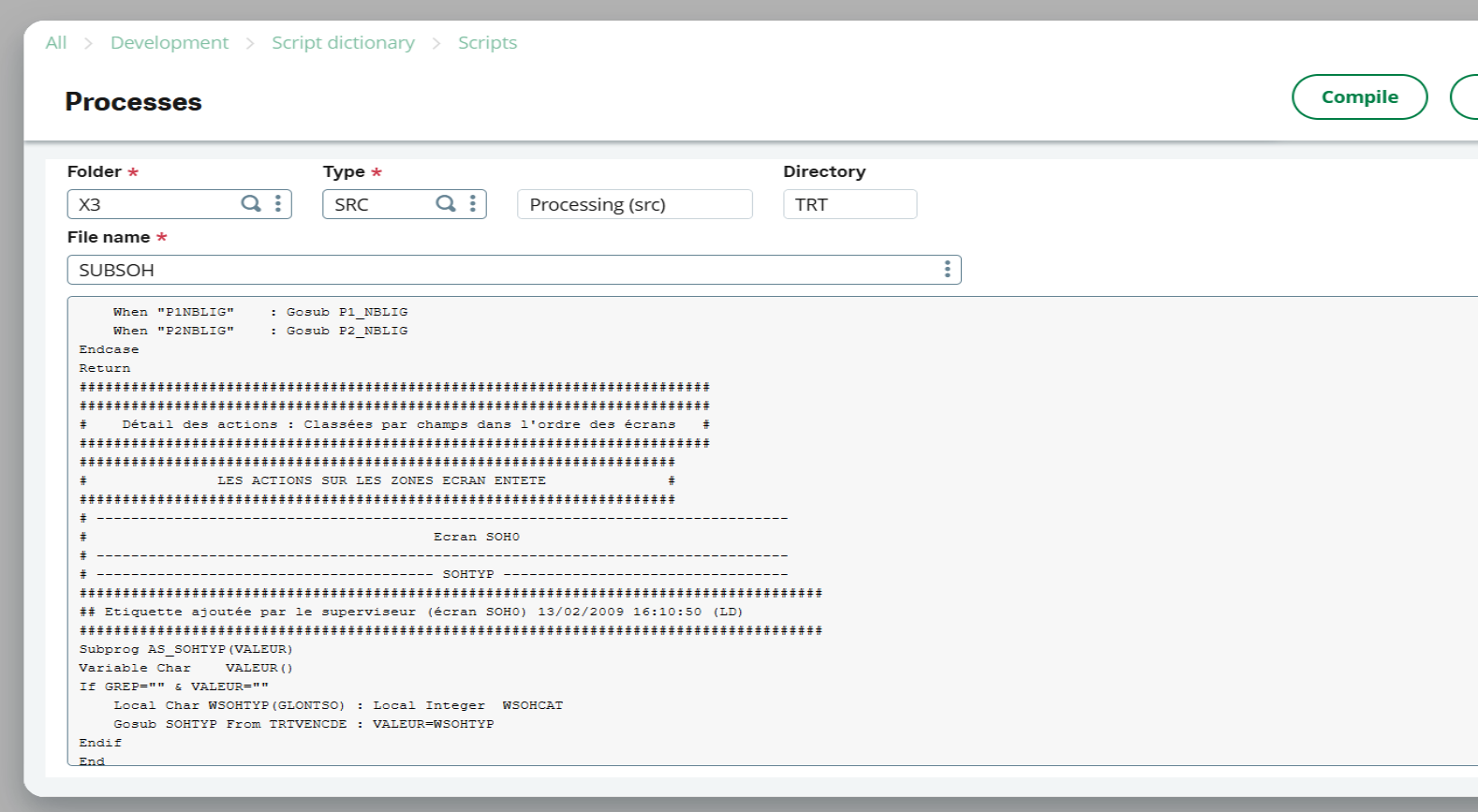Click the Ecran SOH0 comment line
The height and width of the screenshot is (812, 1478).
click(x=476, y=537)
